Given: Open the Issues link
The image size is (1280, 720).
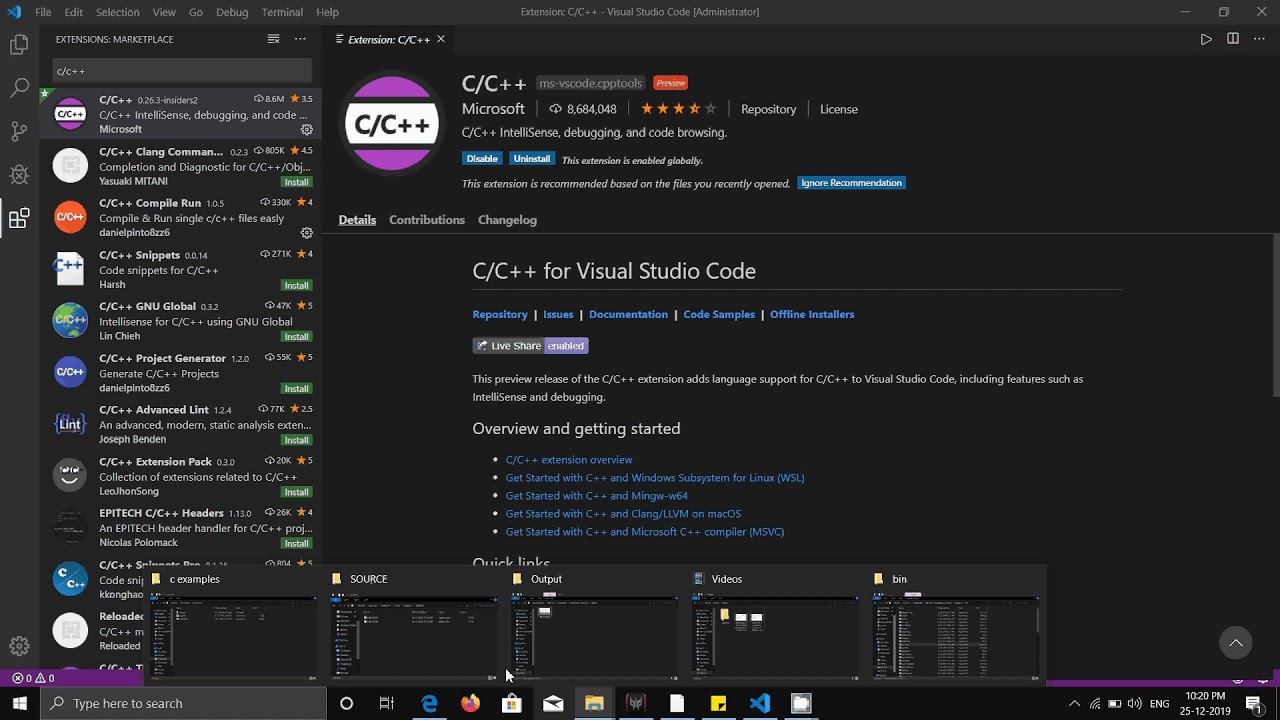Looking at the screenshot, I should [558, 314].
